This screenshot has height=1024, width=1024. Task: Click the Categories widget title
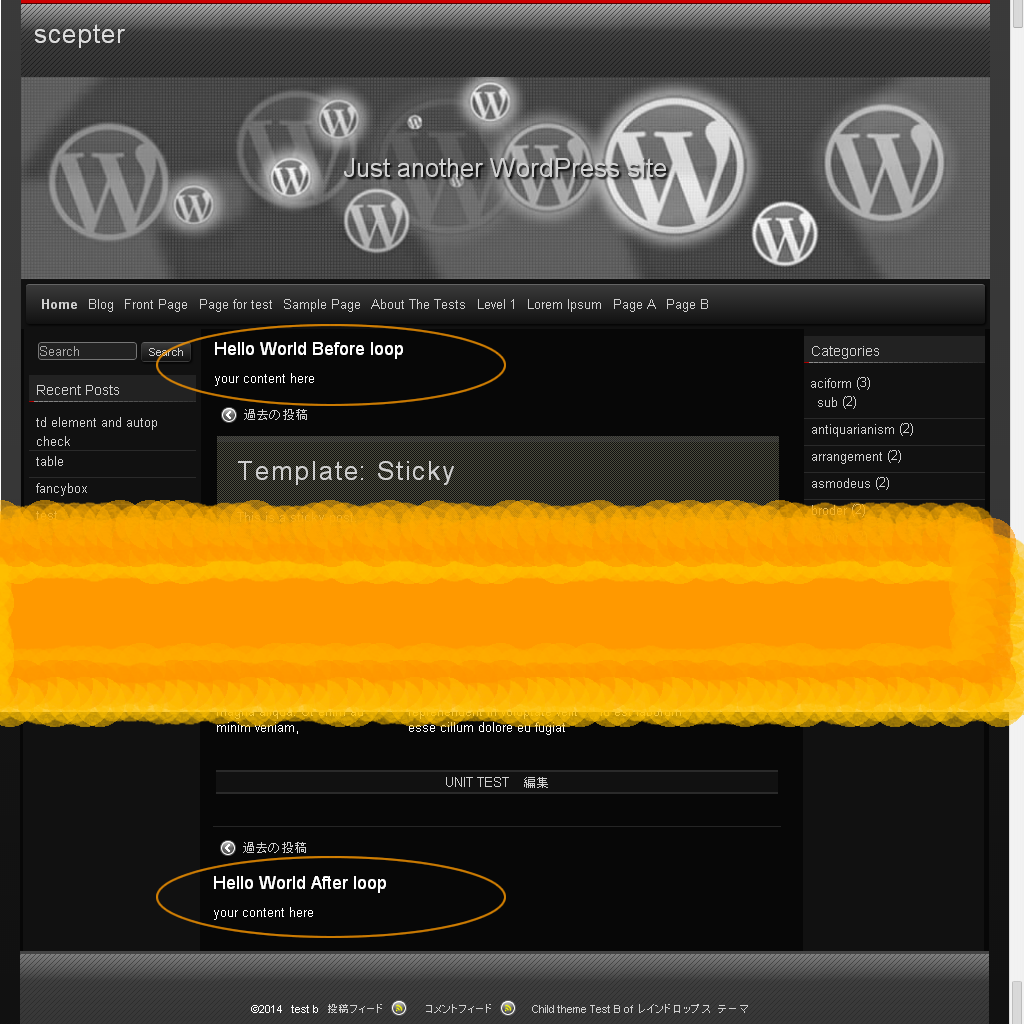845,351
